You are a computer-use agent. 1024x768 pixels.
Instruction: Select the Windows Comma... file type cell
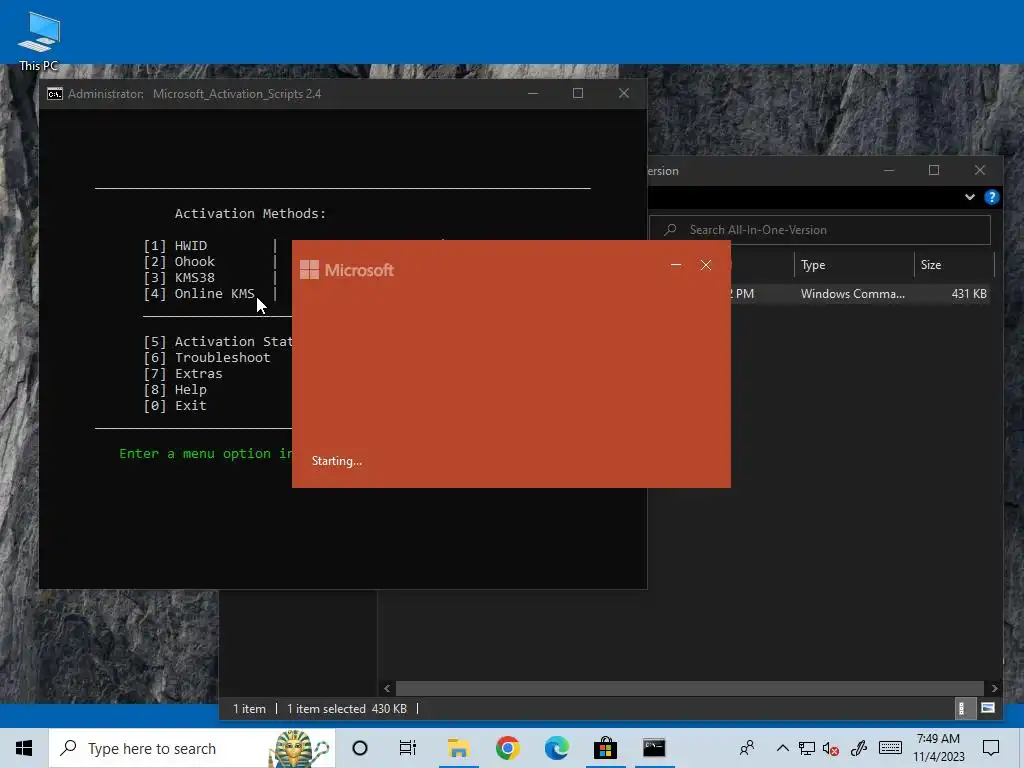point(852,294)
